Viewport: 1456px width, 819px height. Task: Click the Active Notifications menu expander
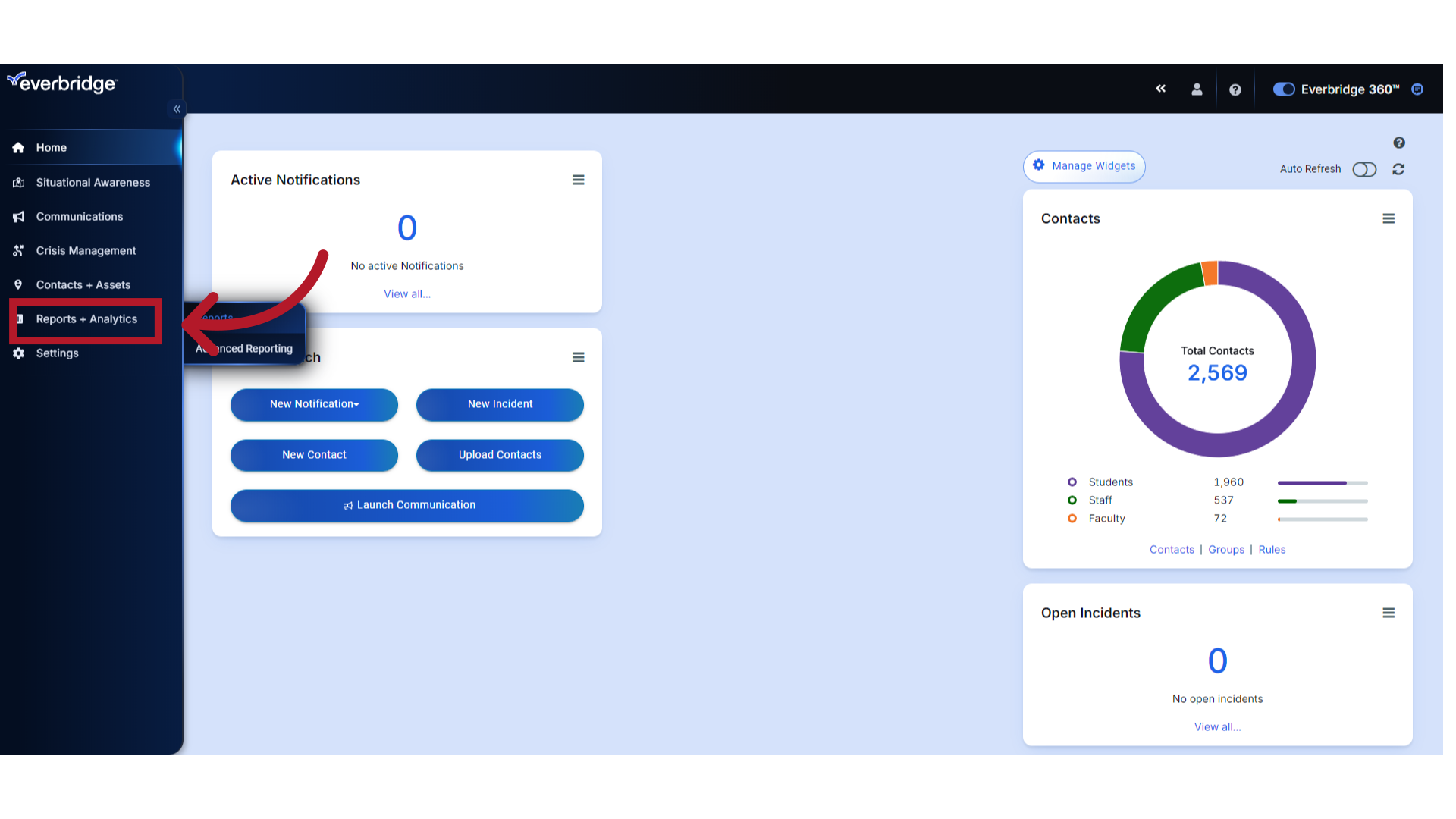(578, 180)
